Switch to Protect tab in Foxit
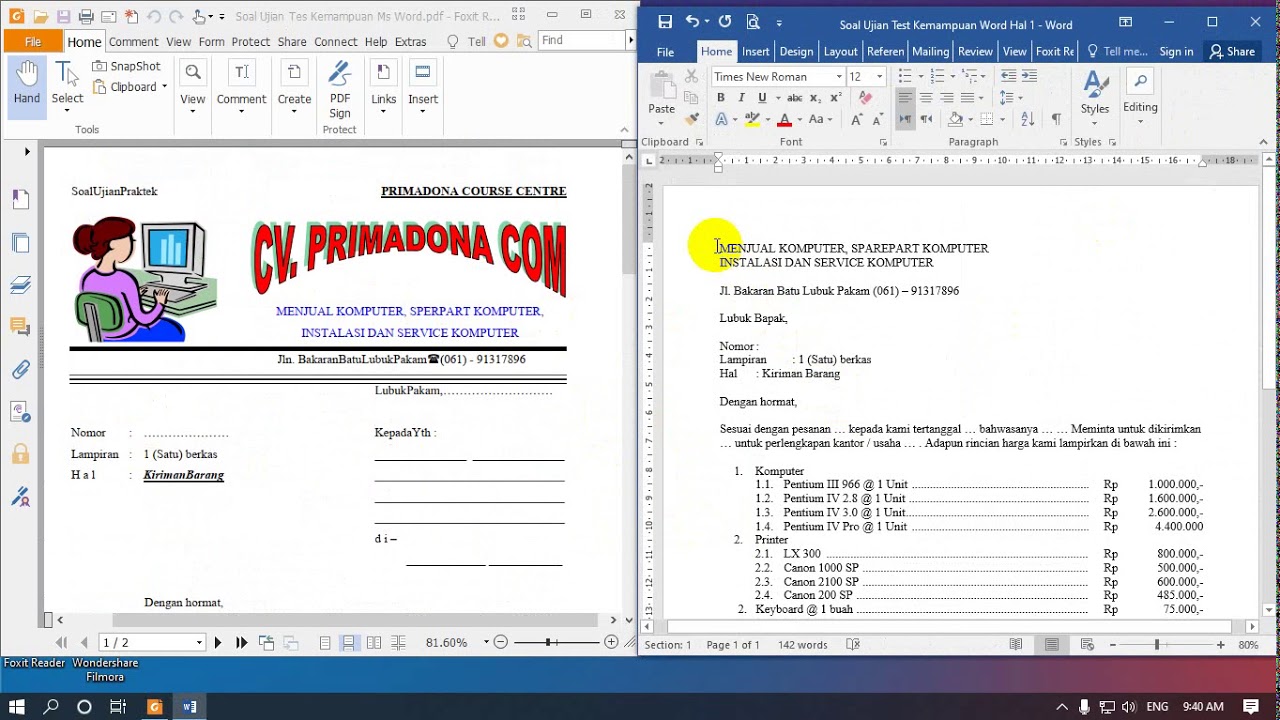1280x720 pixels. tap(250, 41)
